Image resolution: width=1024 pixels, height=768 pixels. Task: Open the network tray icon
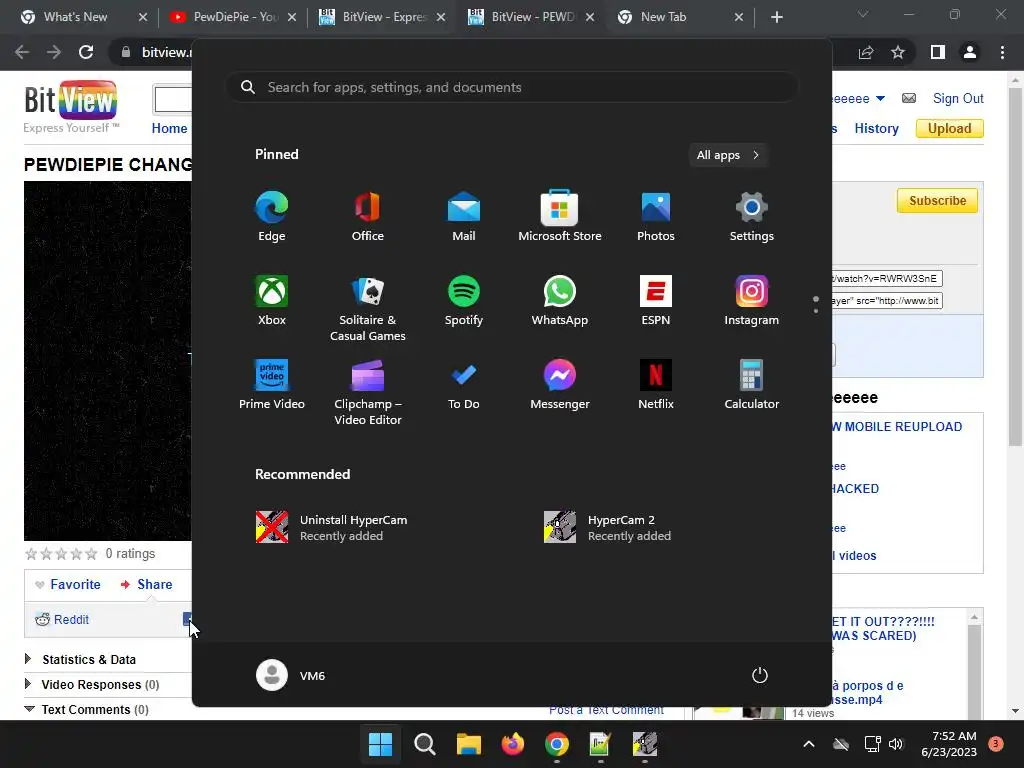click(x=872, y=744)
